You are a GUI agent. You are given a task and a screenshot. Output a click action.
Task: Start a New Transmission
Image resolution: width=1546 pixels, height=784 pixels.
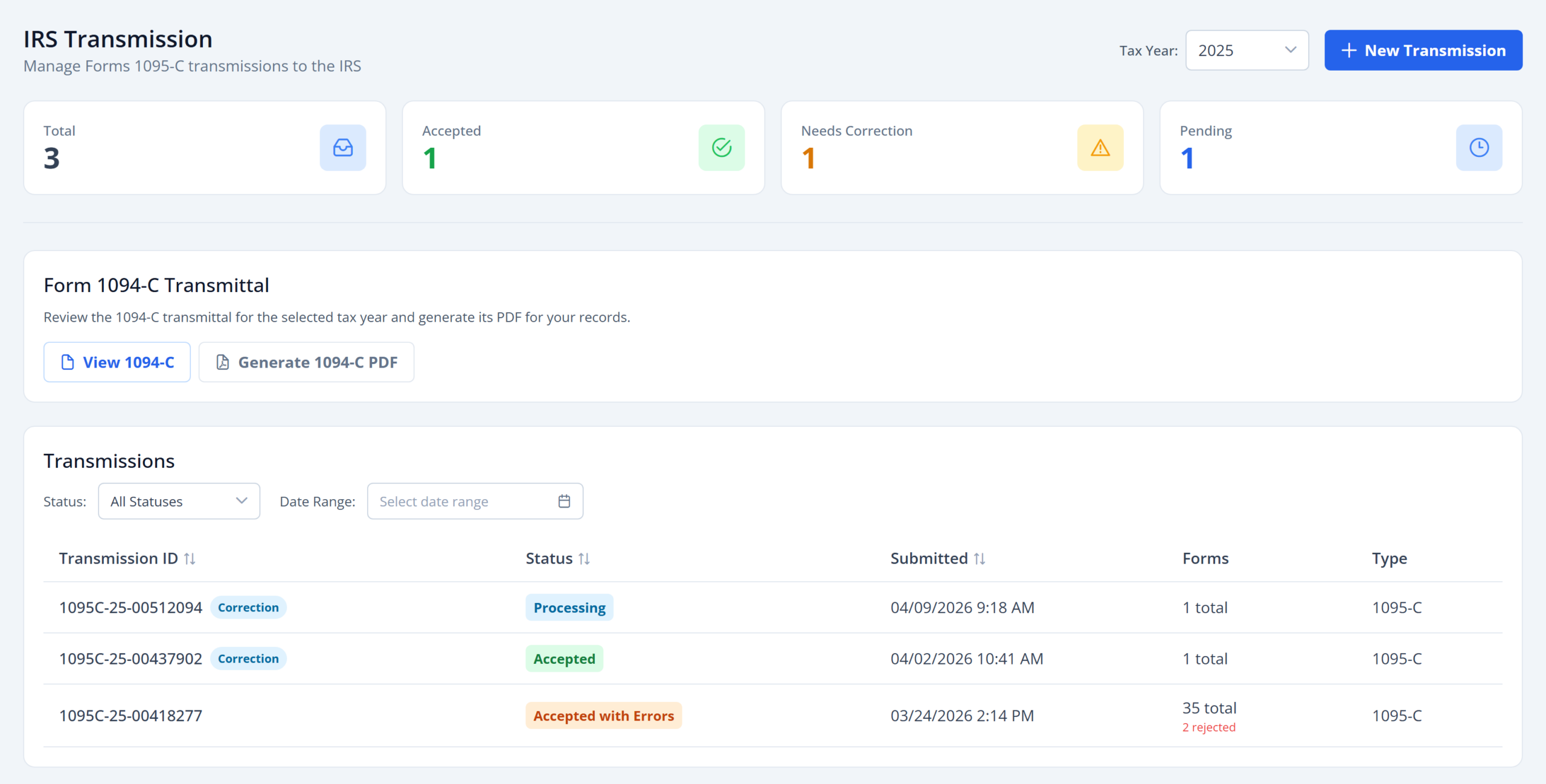pos(1423,50)
